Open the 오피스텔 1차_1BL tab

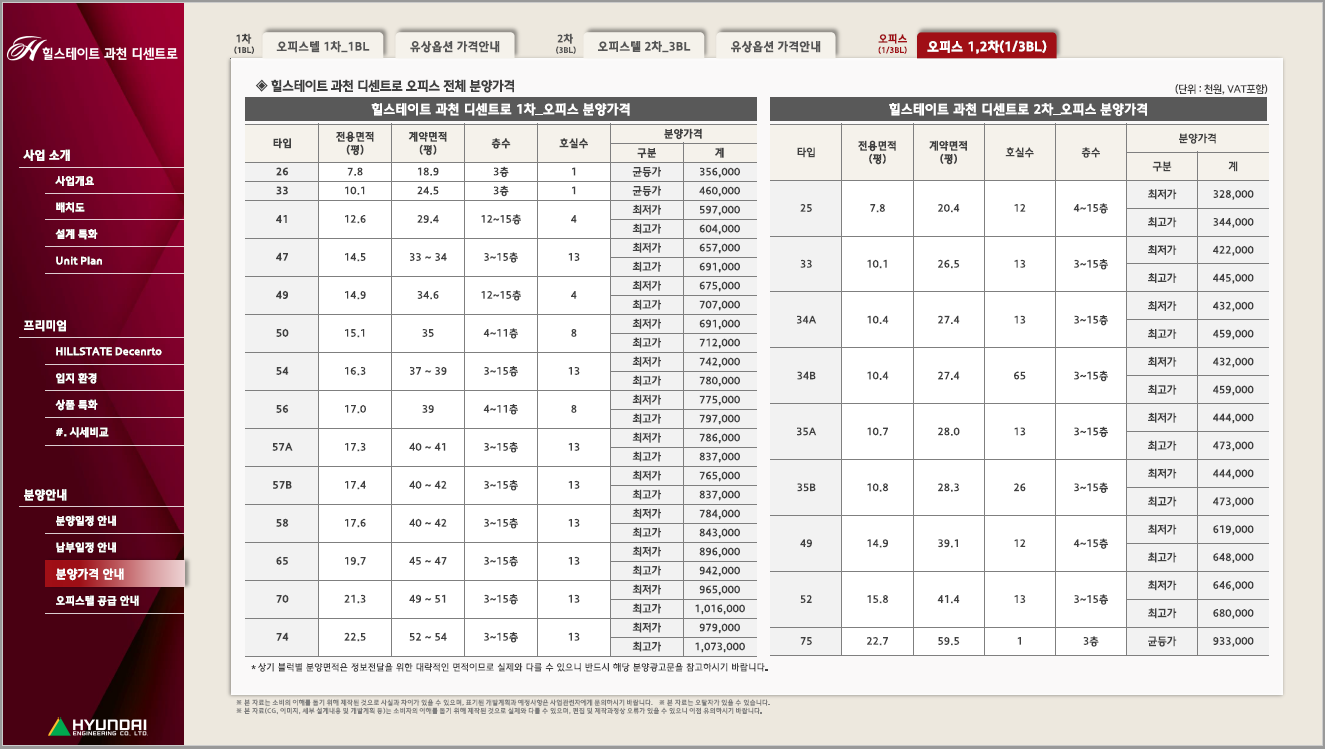[x=323, y=46]
